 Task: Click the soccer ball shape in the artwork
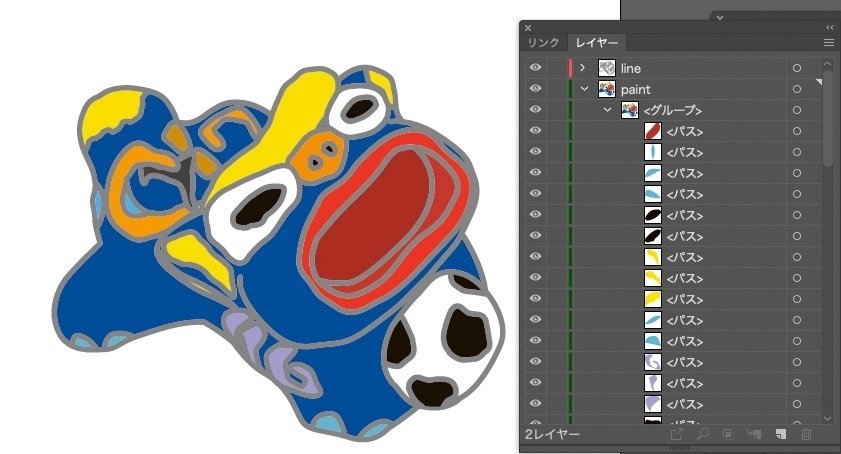[443, 342]
